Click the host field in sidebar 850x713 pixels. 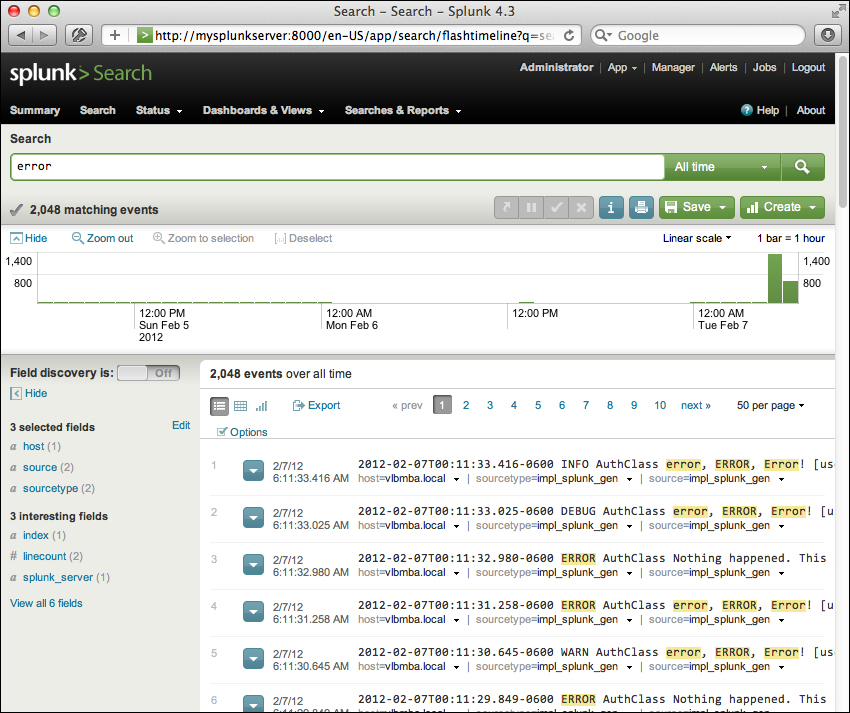(x=34, y=446)
